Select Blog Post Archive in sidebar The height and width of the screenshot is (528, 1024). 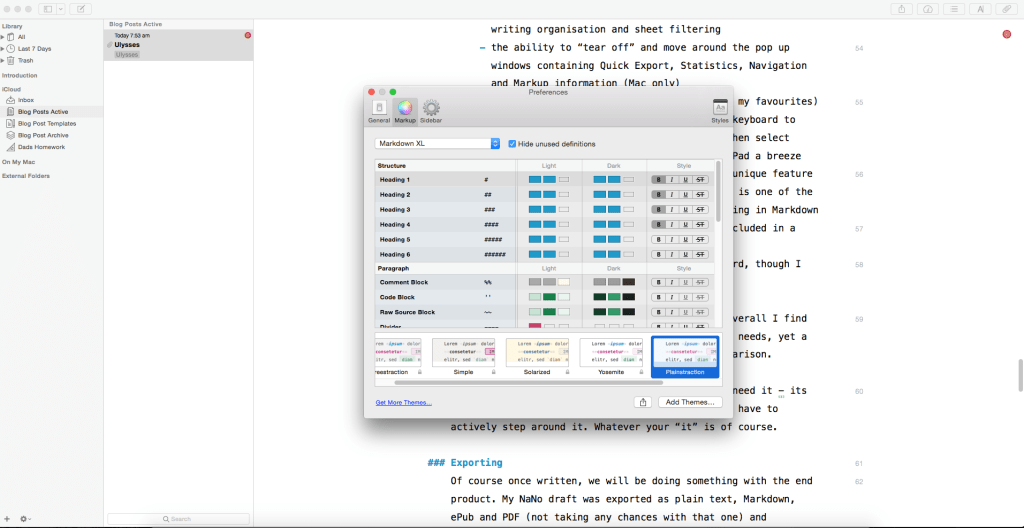point(43,135)
